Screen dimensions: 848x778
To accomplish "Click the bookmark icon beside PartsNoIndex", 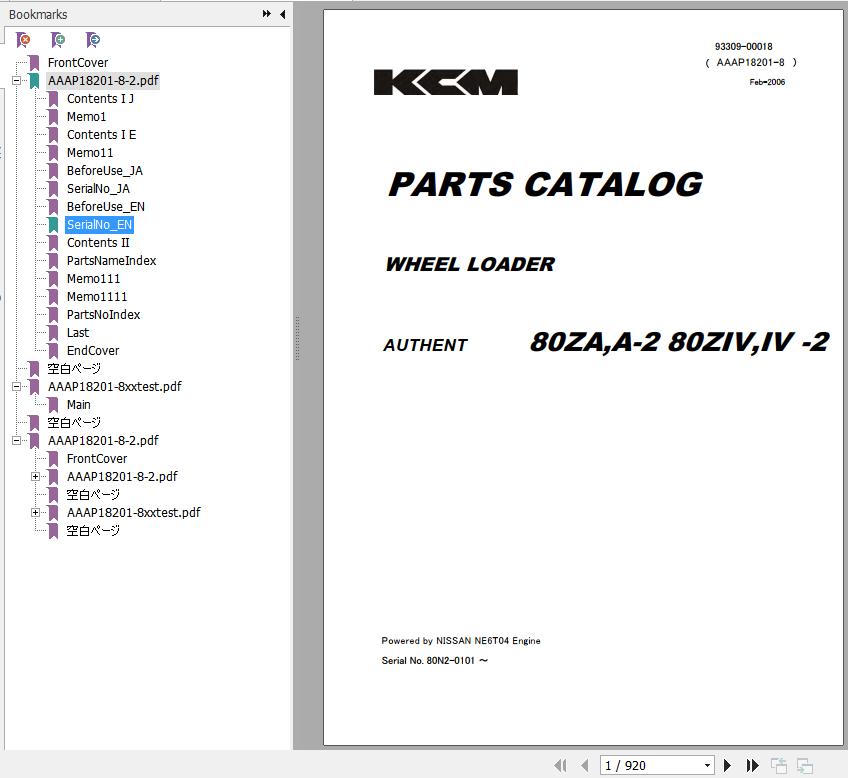I will pos(53,315).
